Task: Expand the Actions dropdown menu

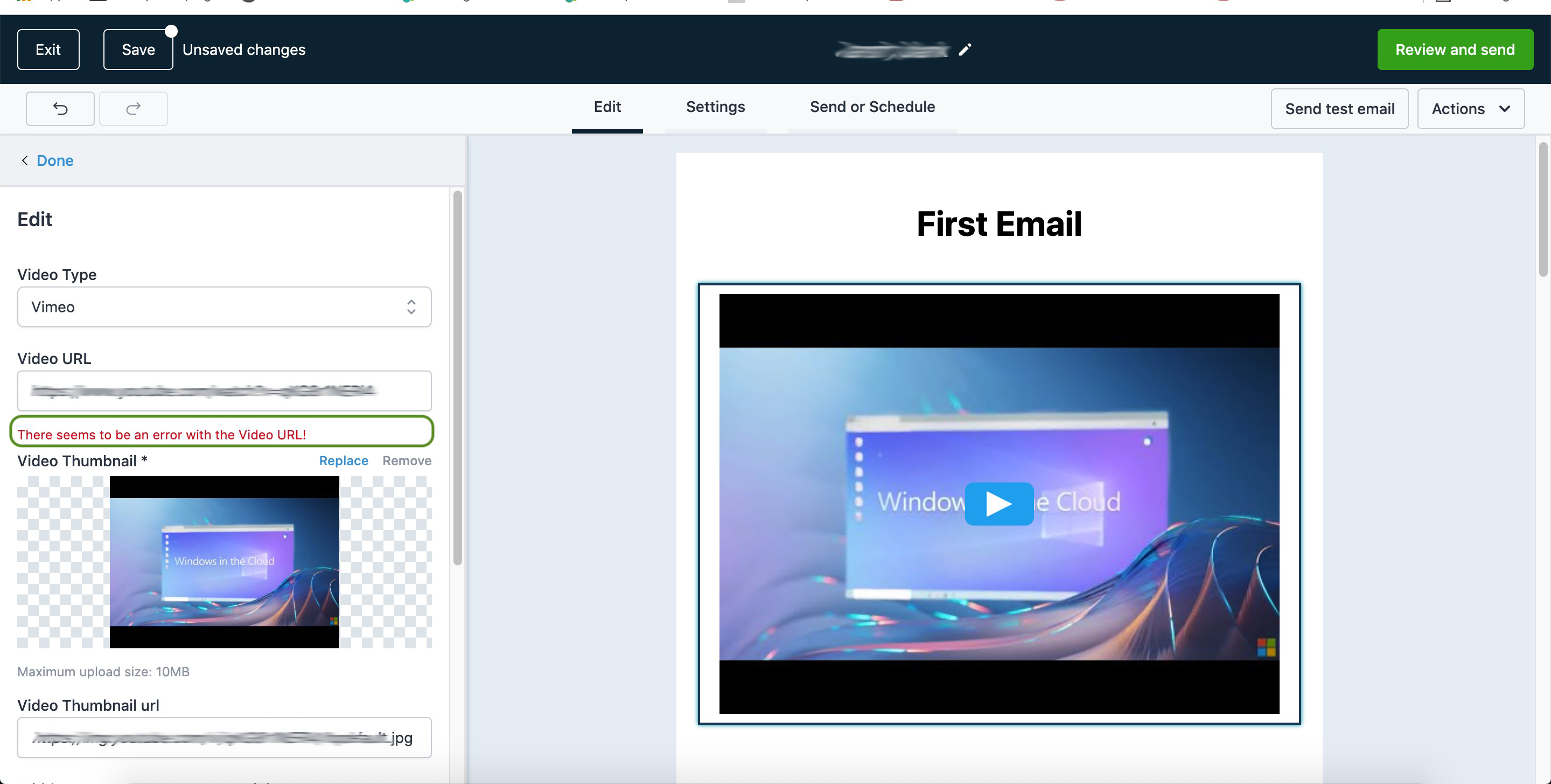Action: (x=1470, y=109)
